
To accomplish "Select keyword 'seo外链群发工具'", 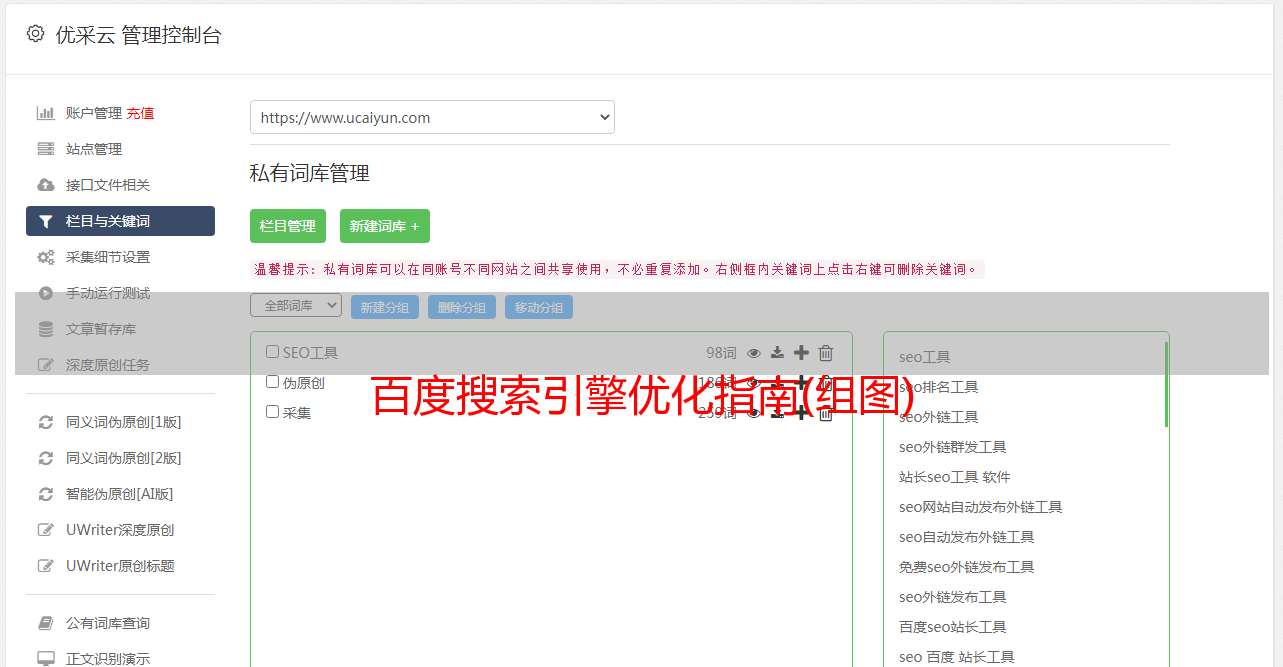I will click(x=953, y=447).
